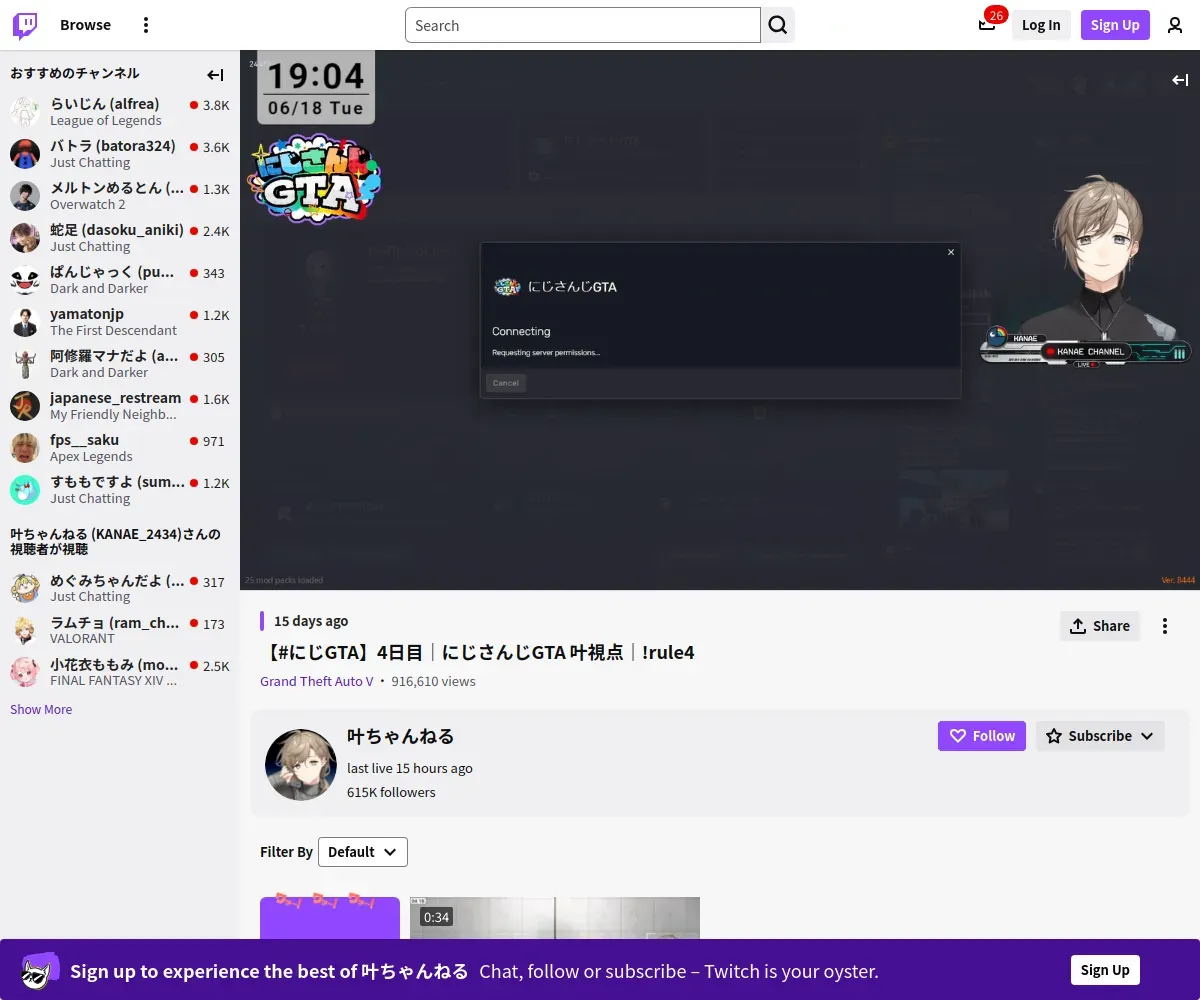Open the Grand Theft Auto V category link

coord(317,681)
